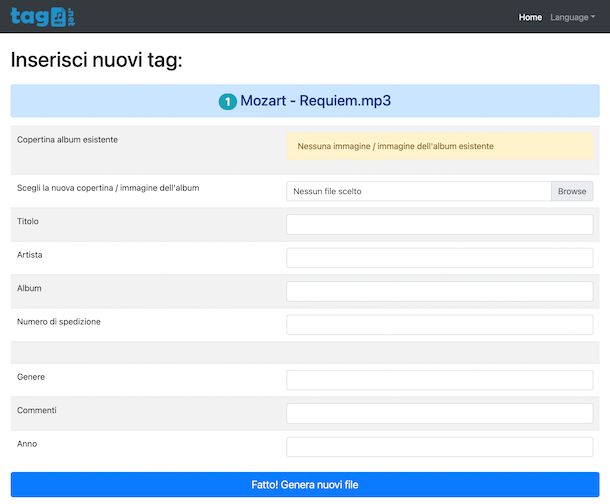Screen dimensions: 610x504
Task: Click the 'Inserisci nuovi tag:' heading
Action: pos(96,60)
